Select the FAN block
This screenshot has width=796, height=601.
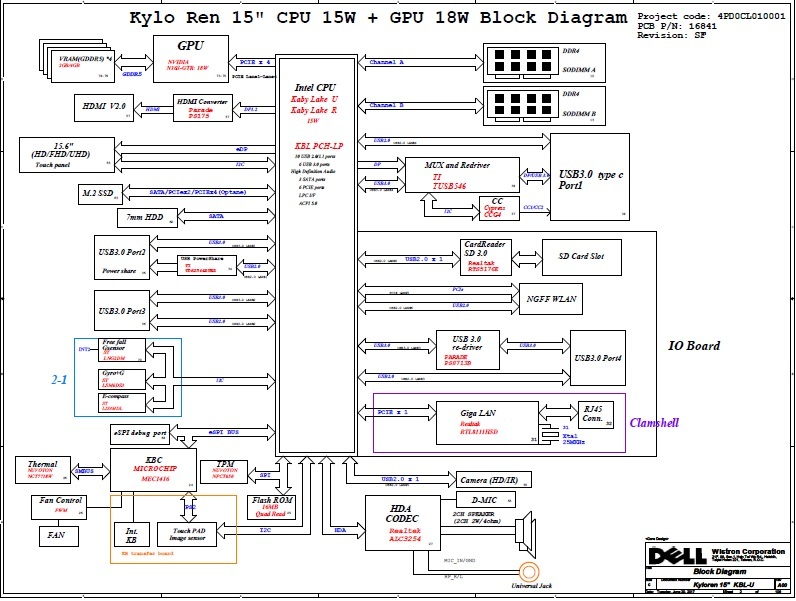click(59, 536)
